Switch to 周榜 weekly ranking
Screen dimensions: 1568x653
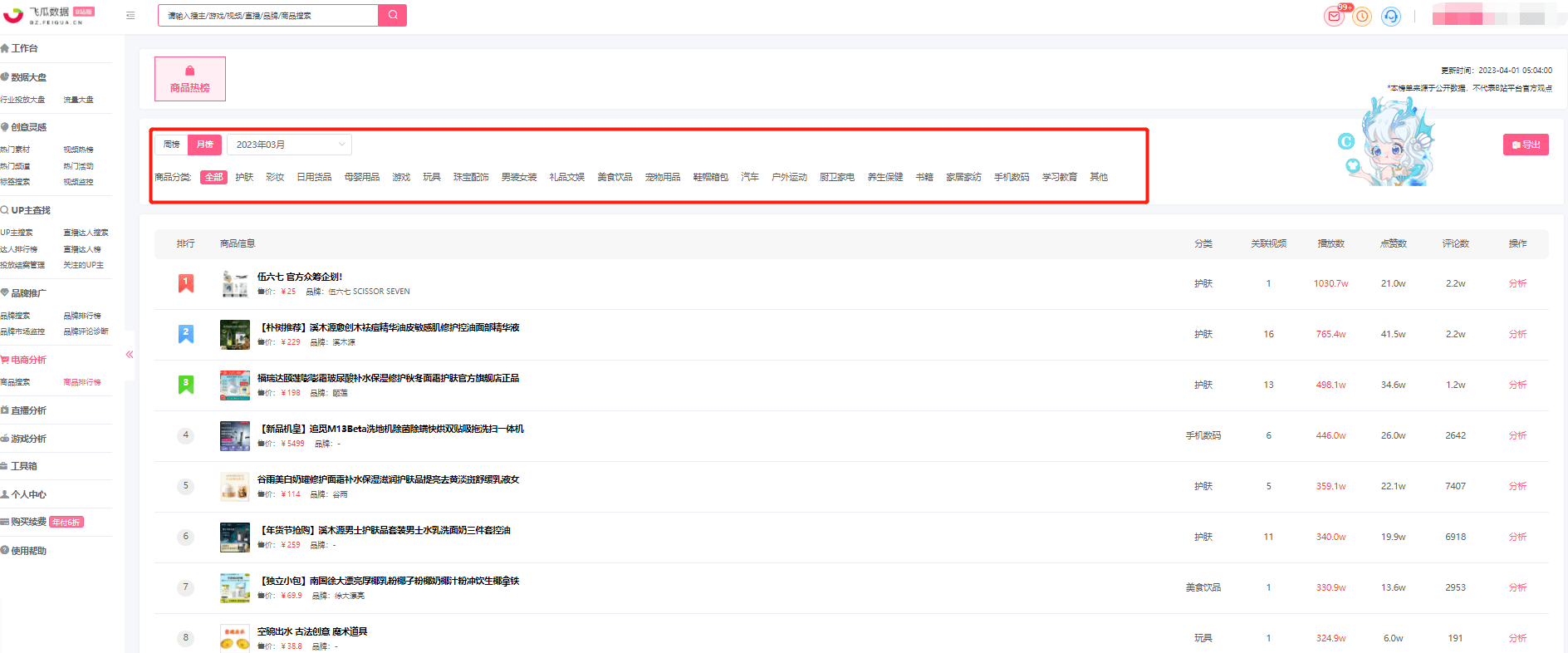[x=172, y=145]
